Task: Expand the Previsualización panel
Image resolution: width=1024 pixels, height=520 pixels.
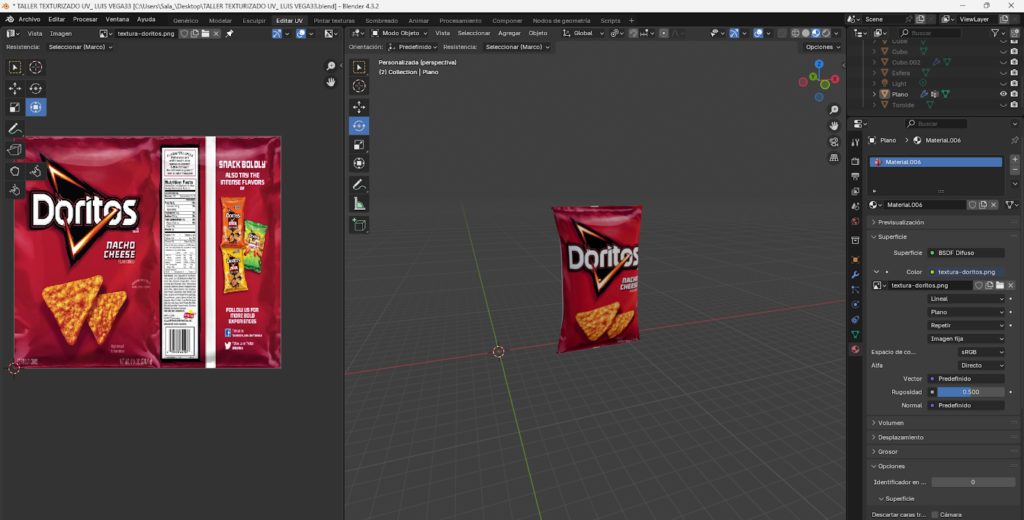Action: point(944,222)
